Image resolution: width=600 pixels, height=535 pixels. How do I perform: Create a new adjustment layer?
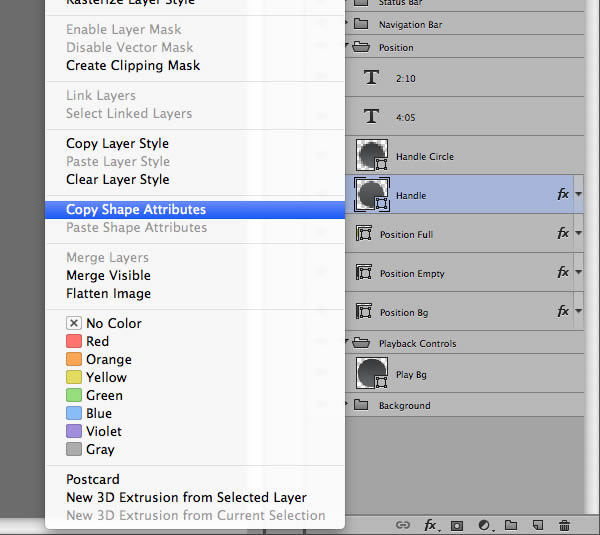click(x=484, y=524)
